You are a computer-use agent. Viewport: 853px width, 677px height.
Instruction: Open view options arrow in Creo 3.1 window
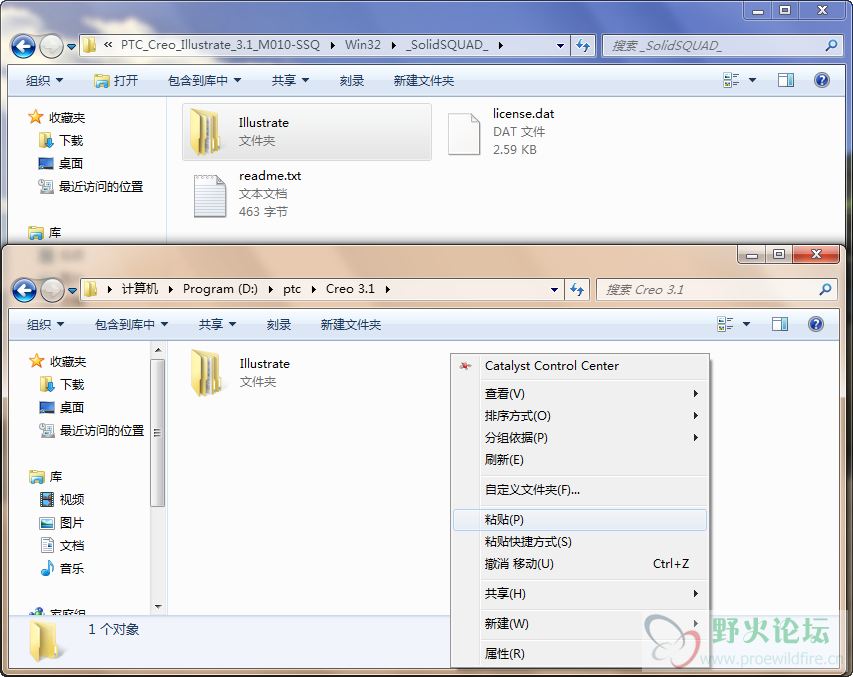[746, 324]
